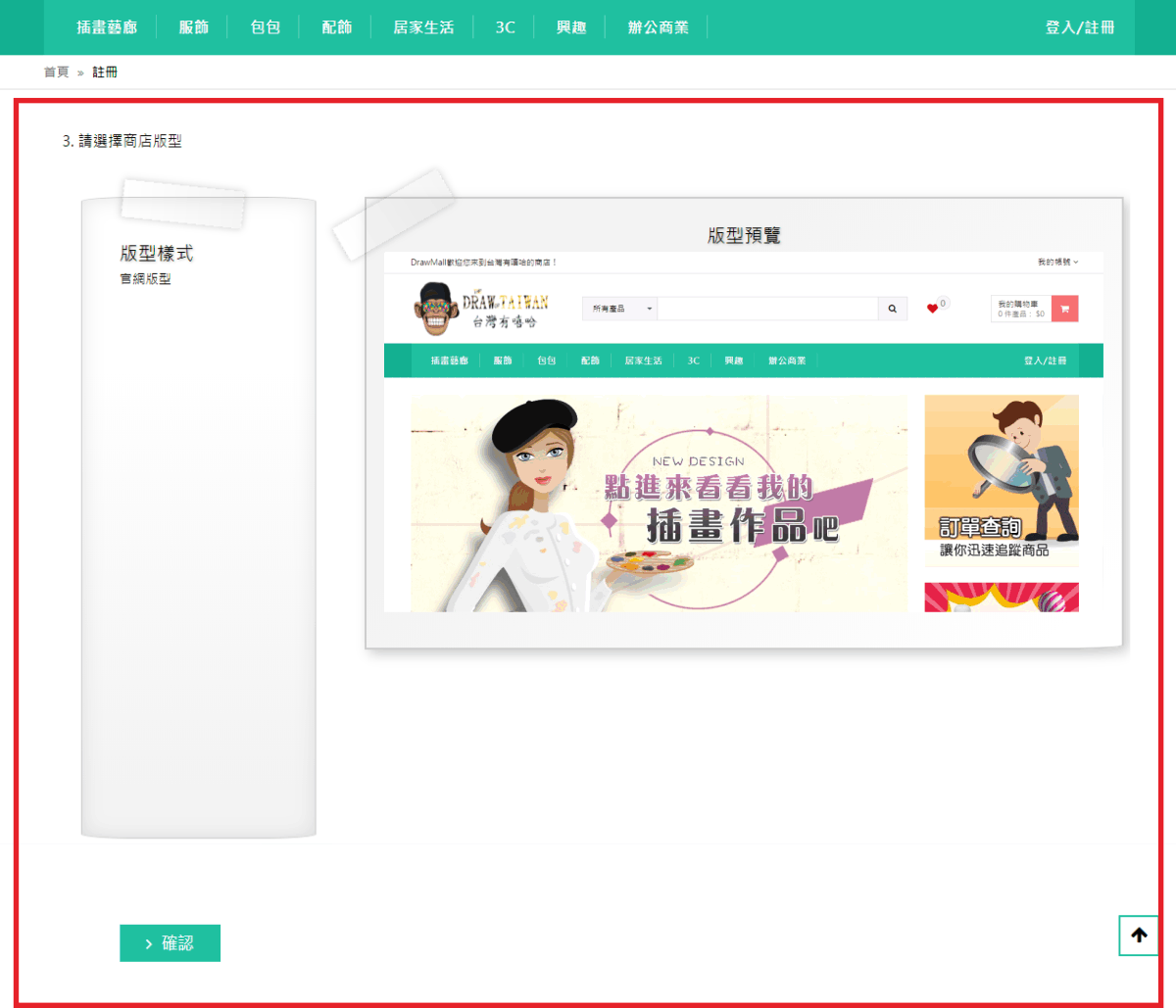1176x1008 pixels.
Task: Click 登入/註冊 in the top navigation bar
Action: [x=1079, y=27]
